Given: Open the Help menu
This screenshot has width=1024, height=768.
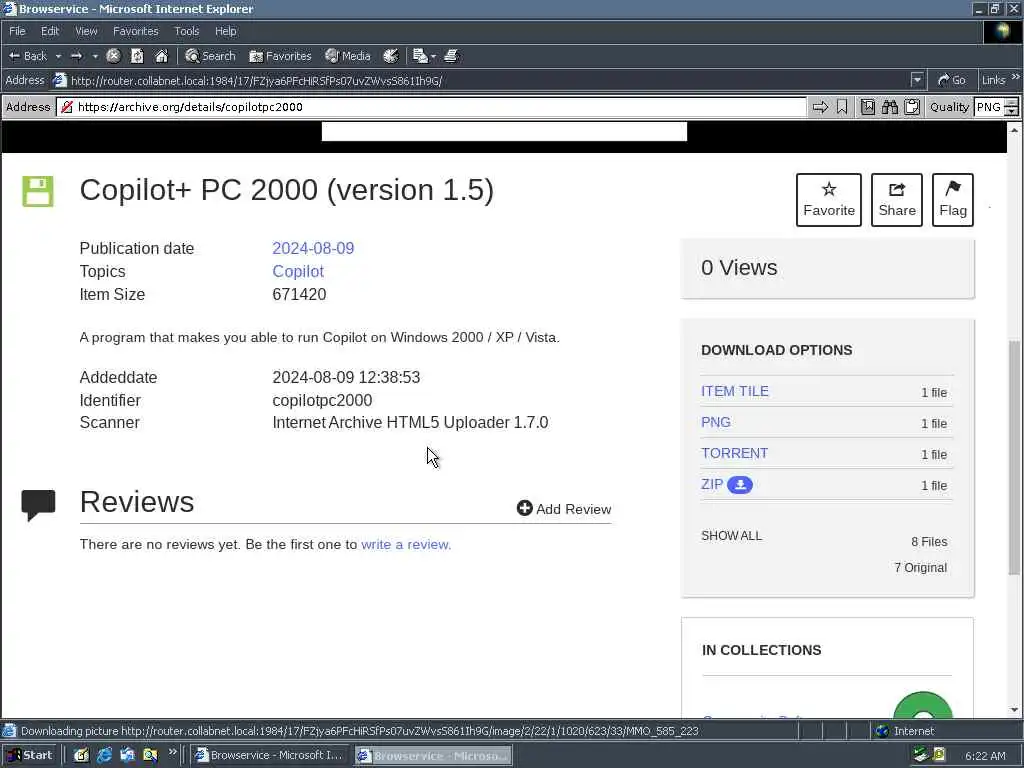Looking at the screenshot, I should click(225, 31).
